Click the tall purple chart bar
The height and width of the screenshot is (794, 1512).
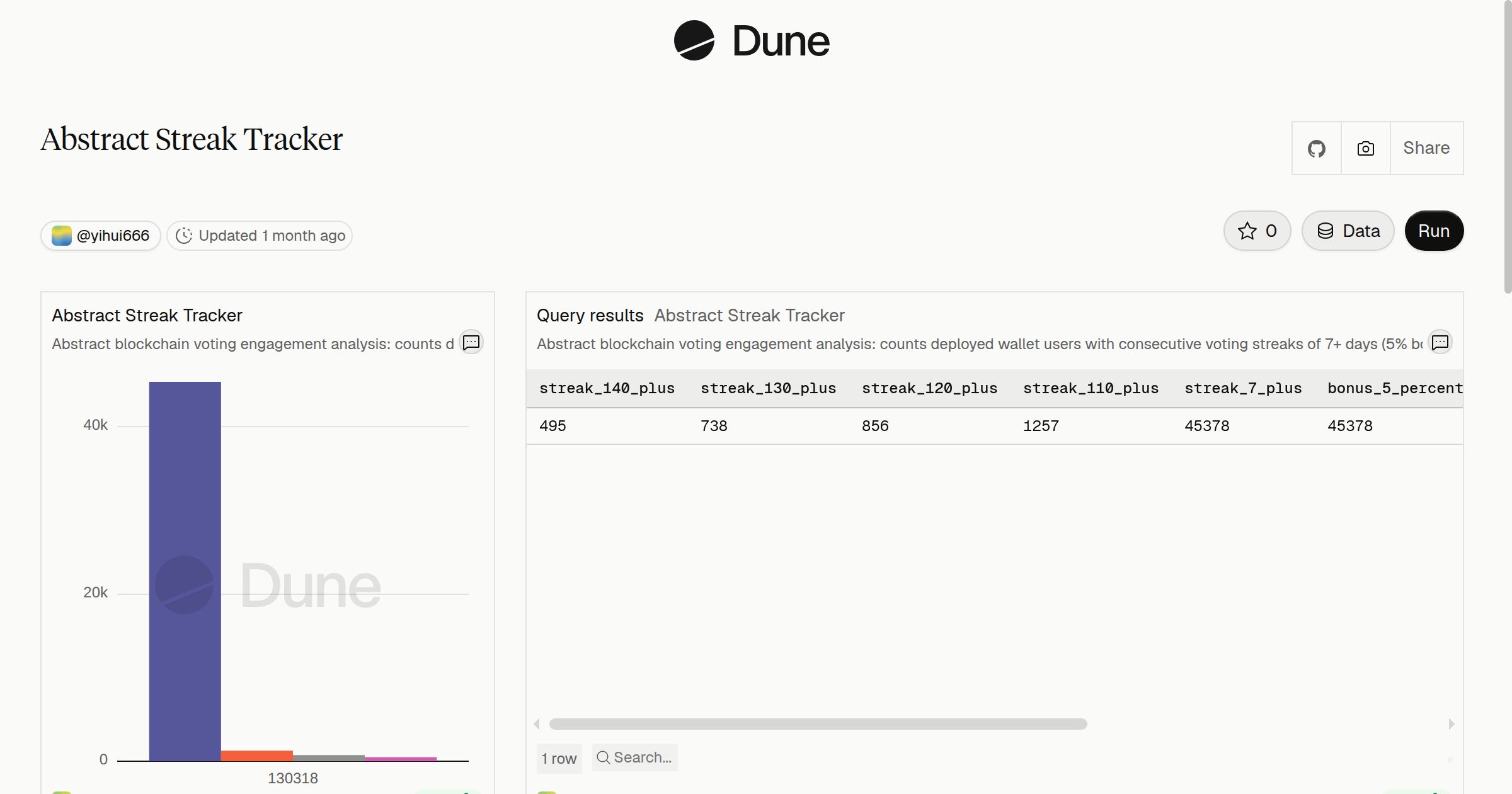click(185, 571)
